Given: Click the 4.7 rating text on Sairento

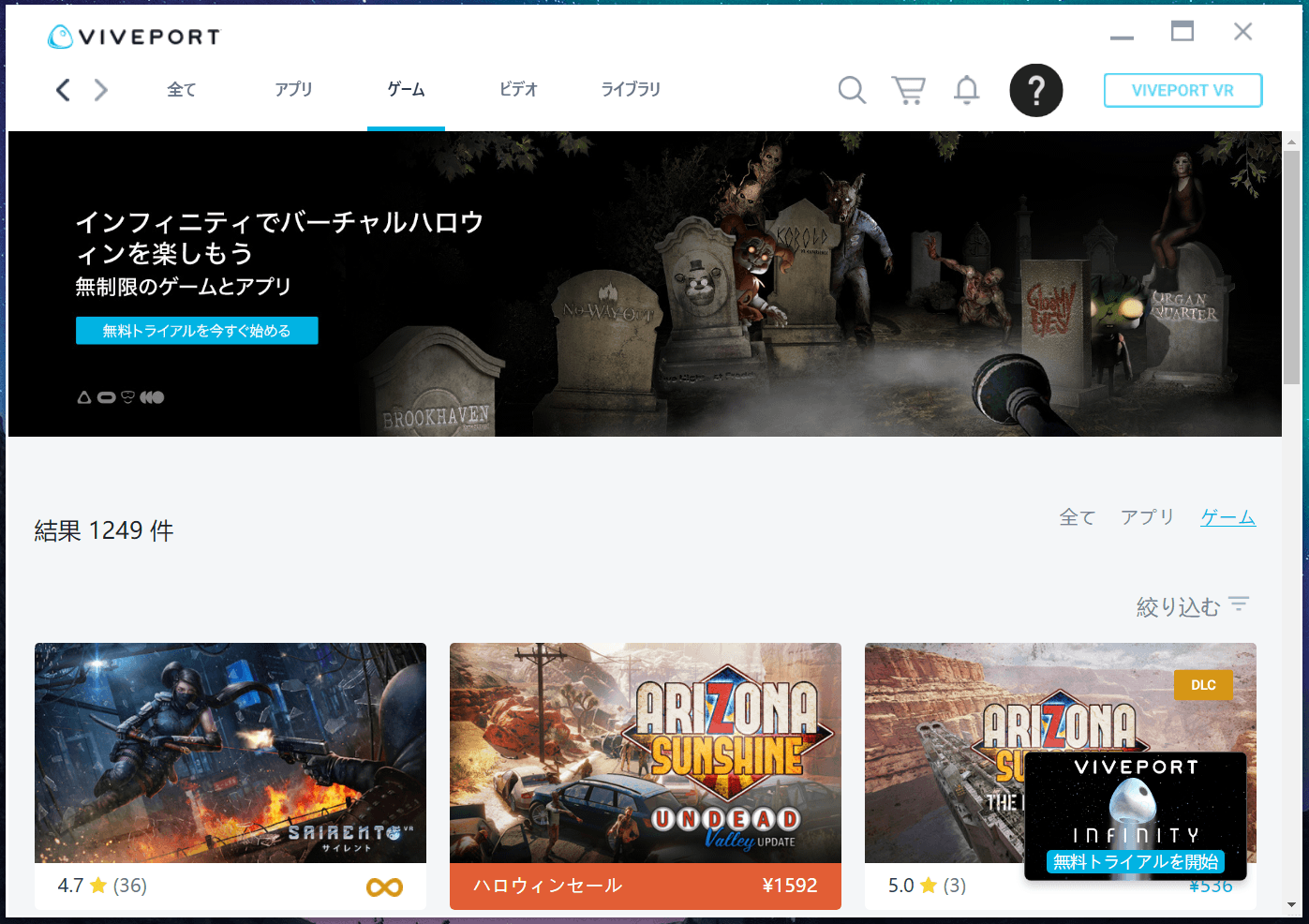Looking at the screenshot, I should pos(70,886).
